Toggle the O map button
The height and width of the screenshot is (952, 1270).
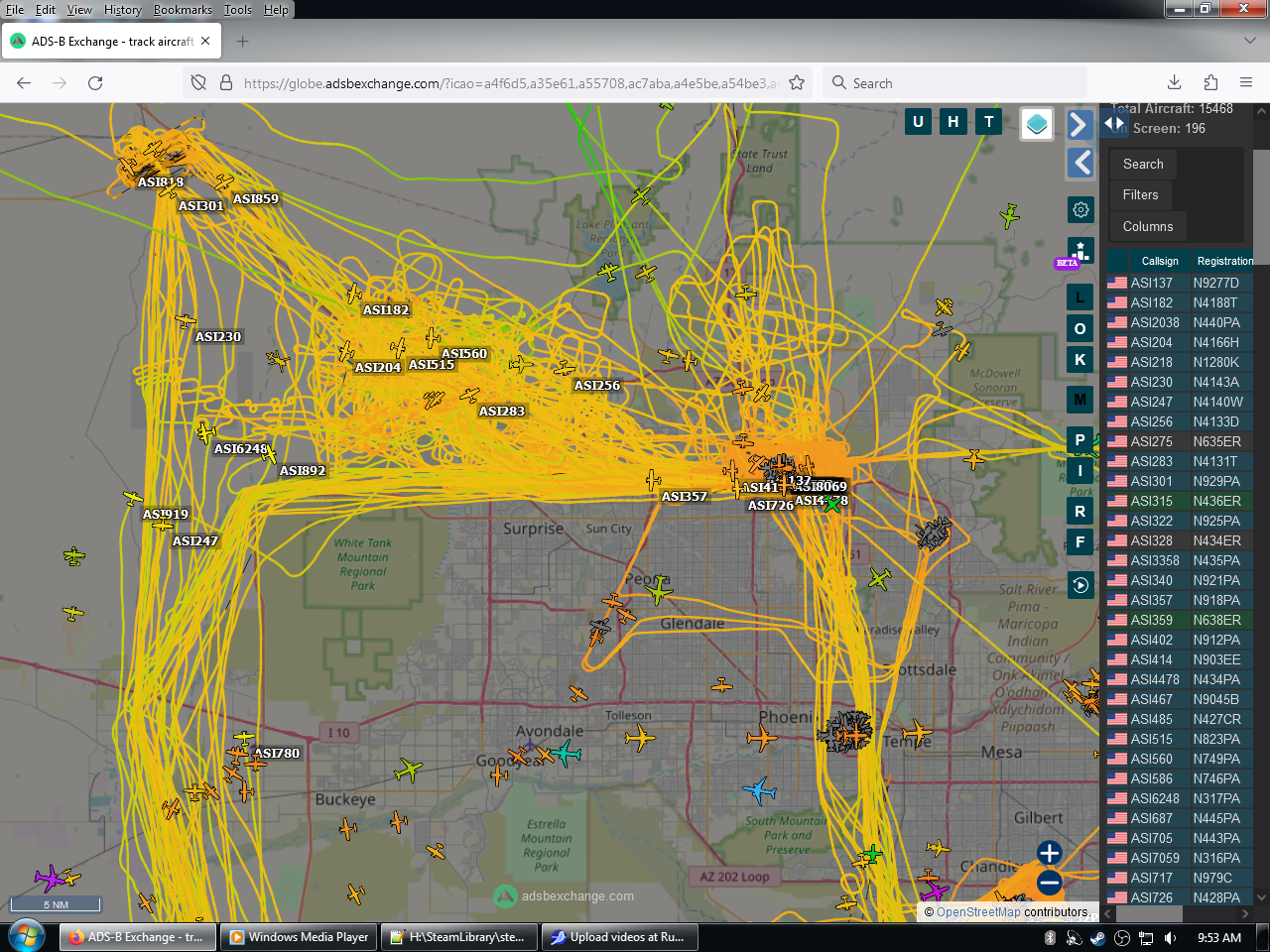(1080, 328)
